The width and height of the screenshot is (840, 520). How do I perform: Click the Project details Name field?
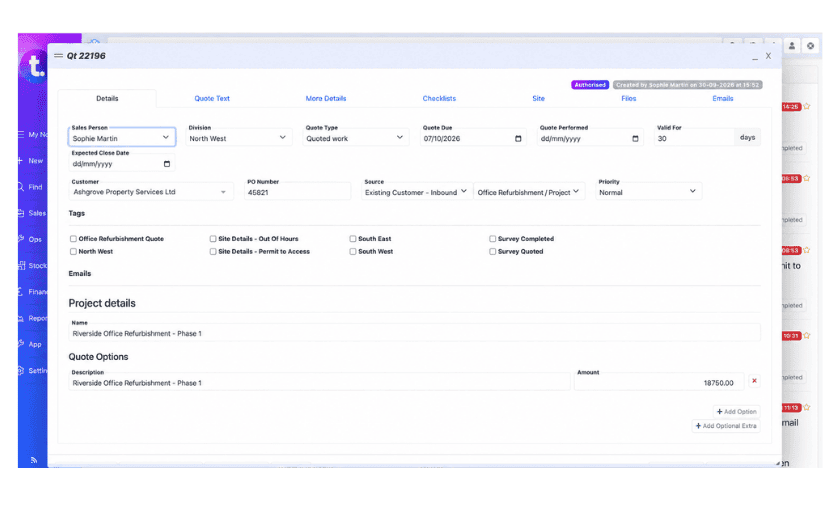(x=414, y=333)
